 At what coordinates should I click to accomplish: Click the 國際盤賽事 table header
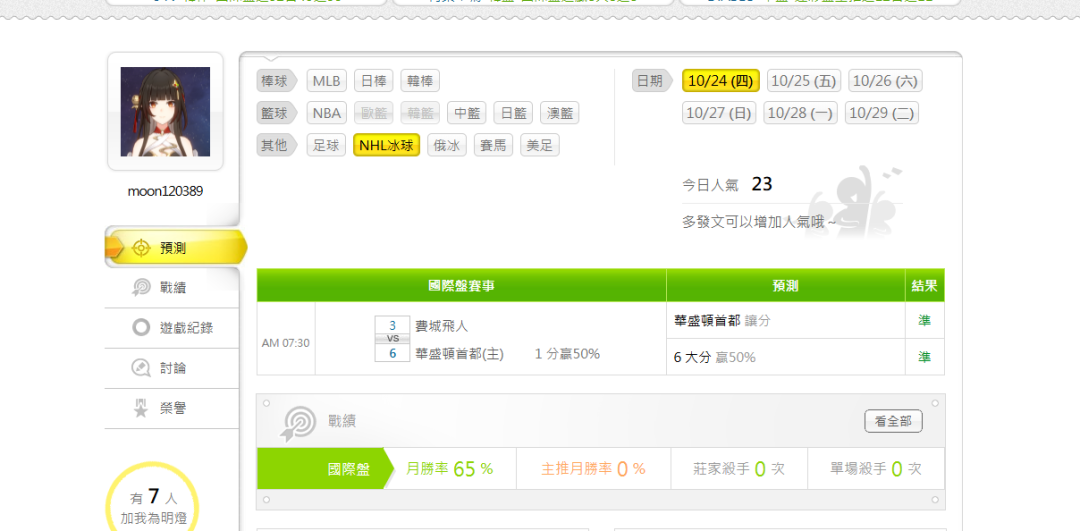coord(461,286)
